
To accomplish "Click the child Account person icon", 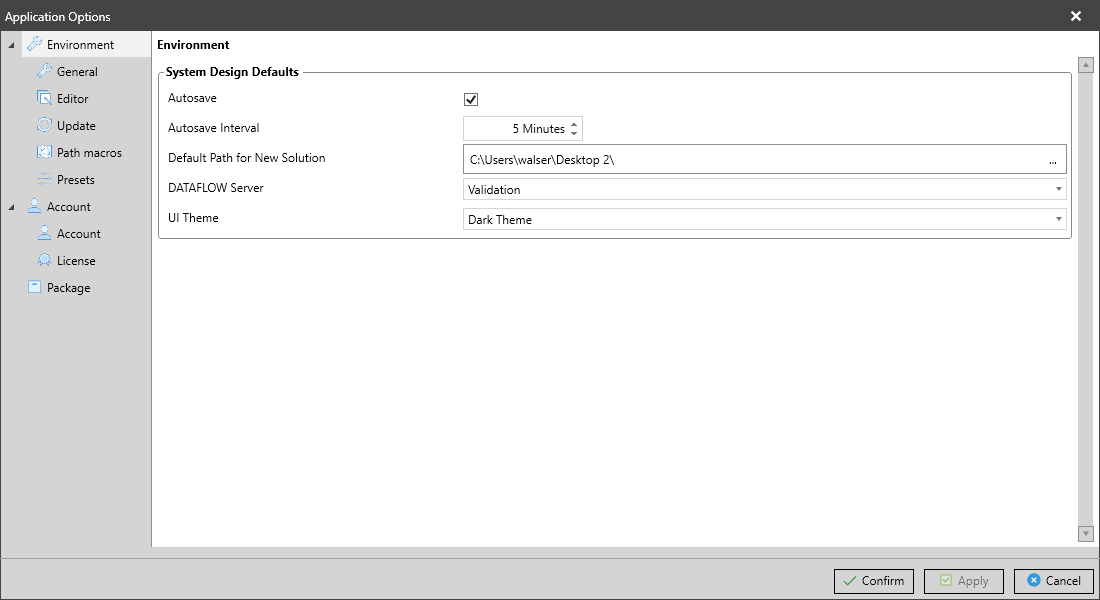I will [44, 233].
